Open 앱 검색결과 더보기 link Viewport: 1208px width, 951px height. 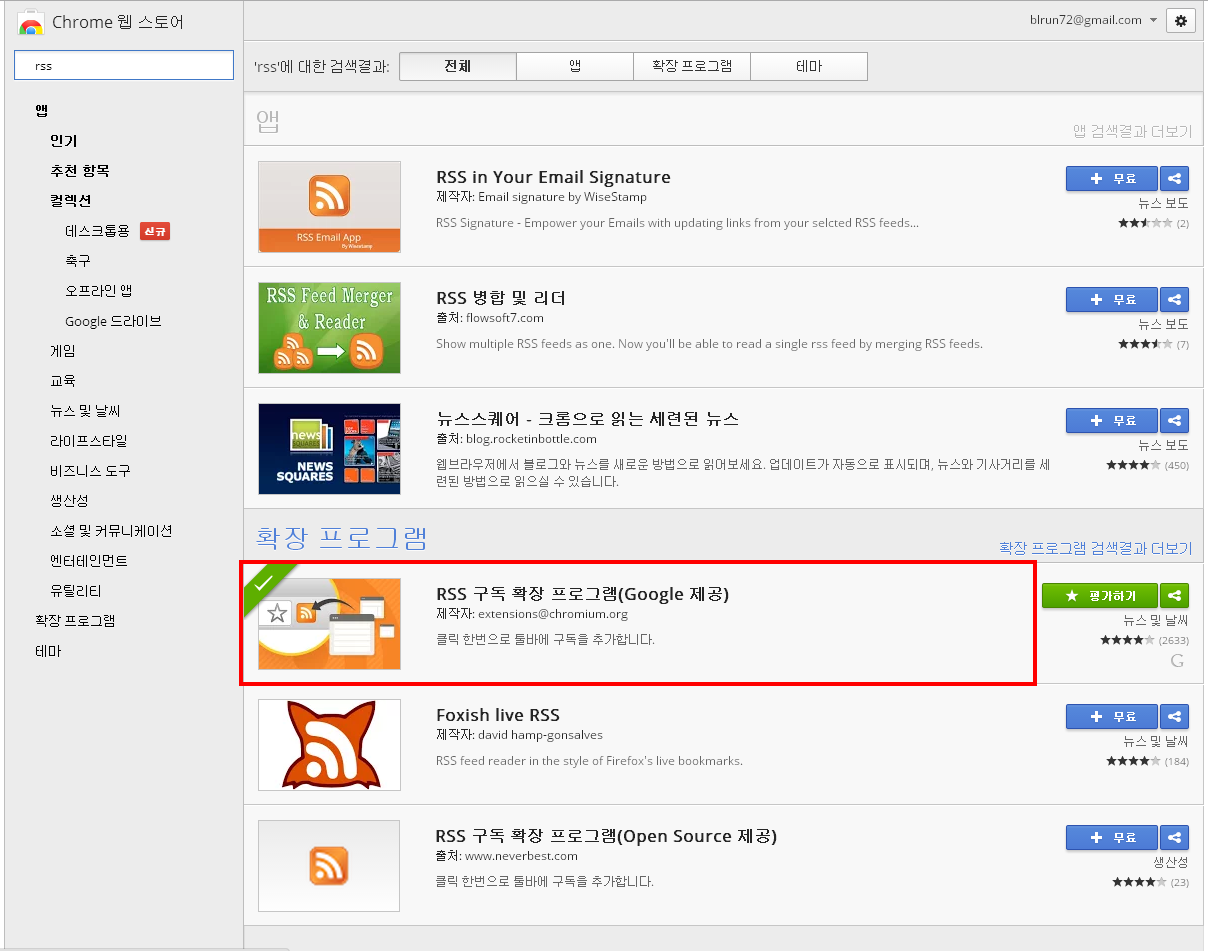(x=1132, y=132)
